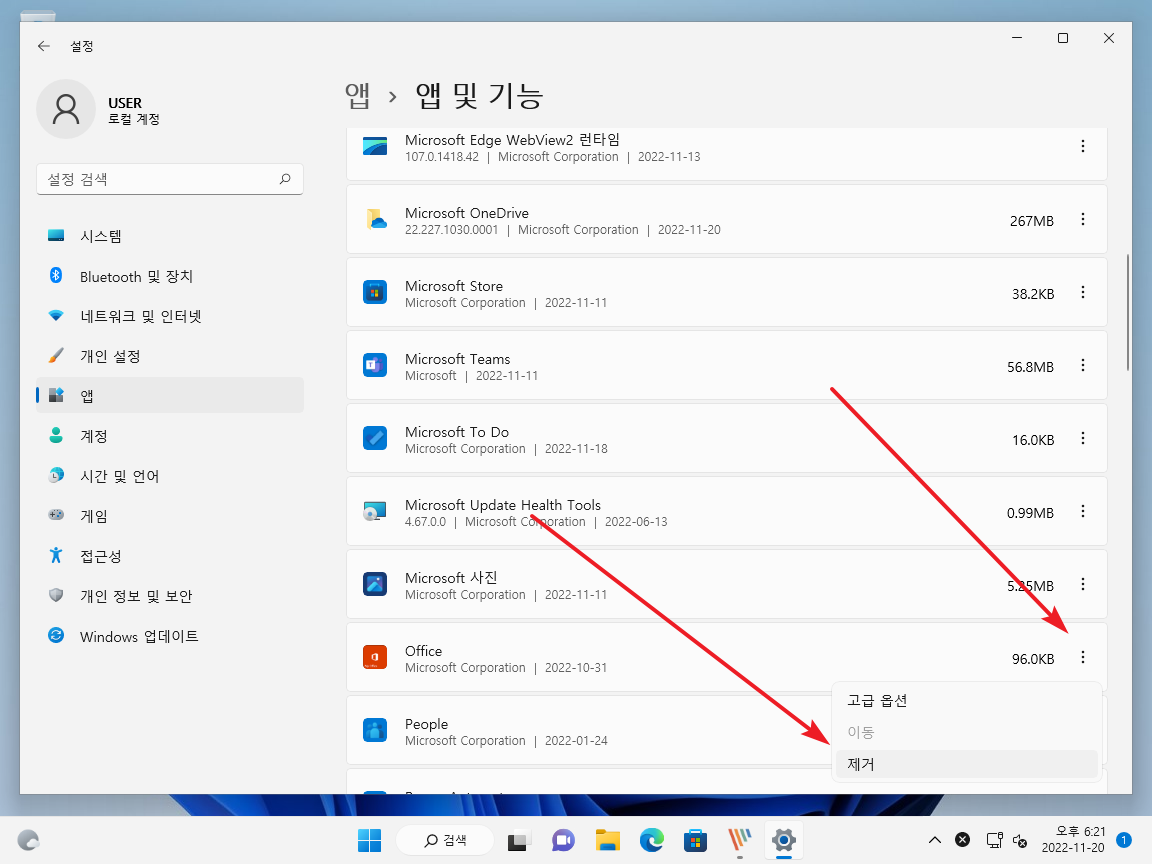Viewport: 1152px width, 864px height.
Task: Open Windows 업데이트 settings
Action: click(x=170, y=636)
